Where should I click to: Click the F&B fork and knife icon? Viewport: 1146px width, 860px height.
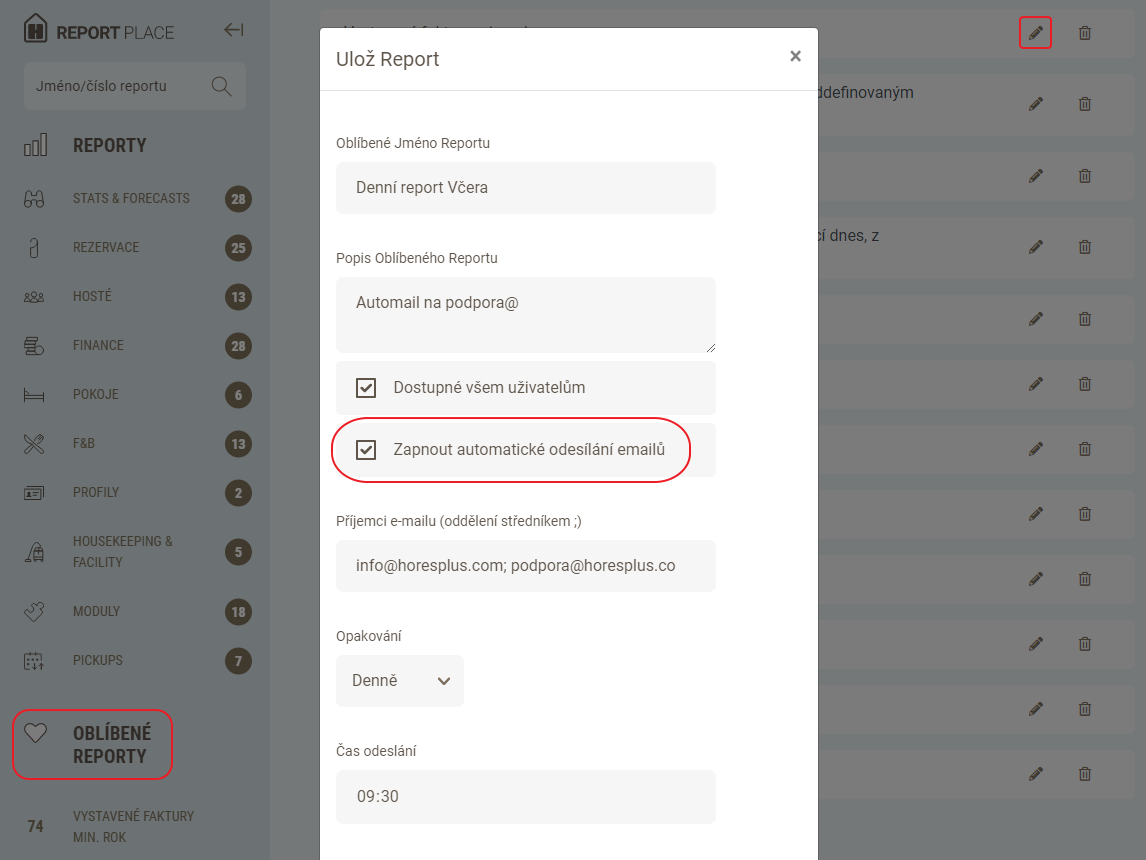35,443
